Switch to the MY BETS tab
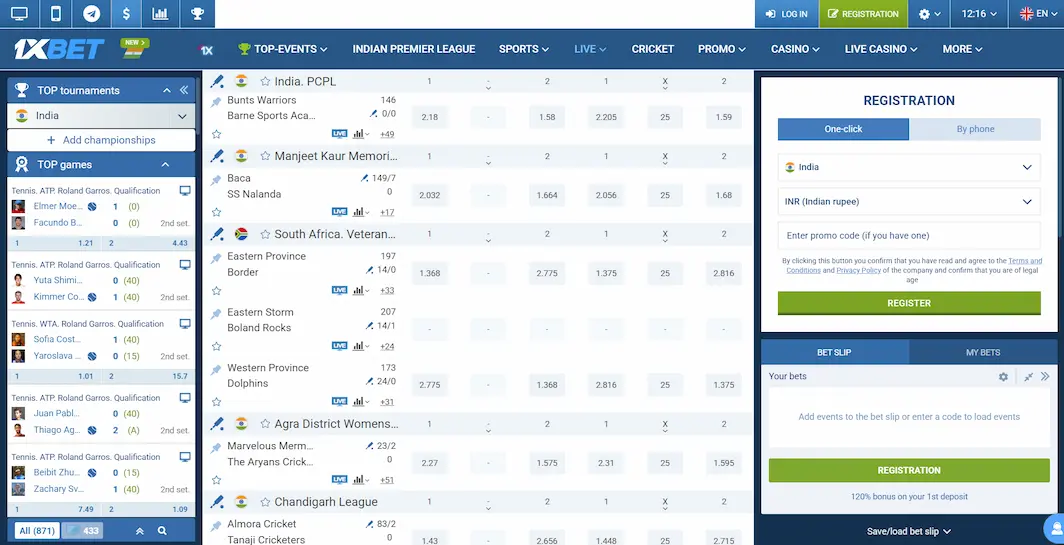The width and height of the screenshot is (1064, 545). [x=983, y=352]
